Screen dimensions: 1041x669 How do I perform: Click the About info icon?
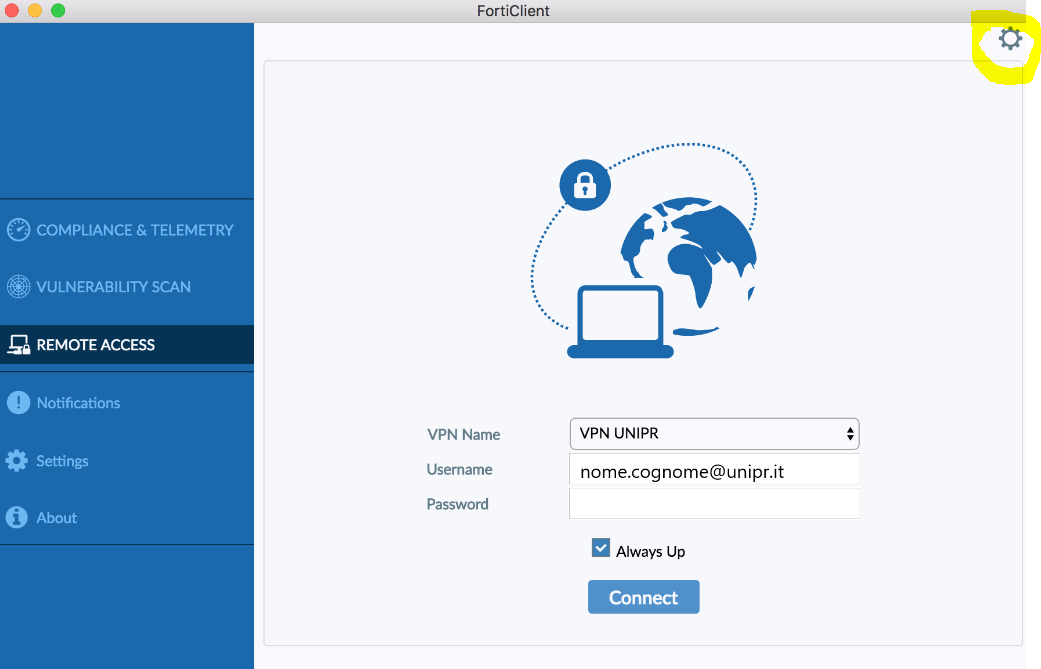17,518
